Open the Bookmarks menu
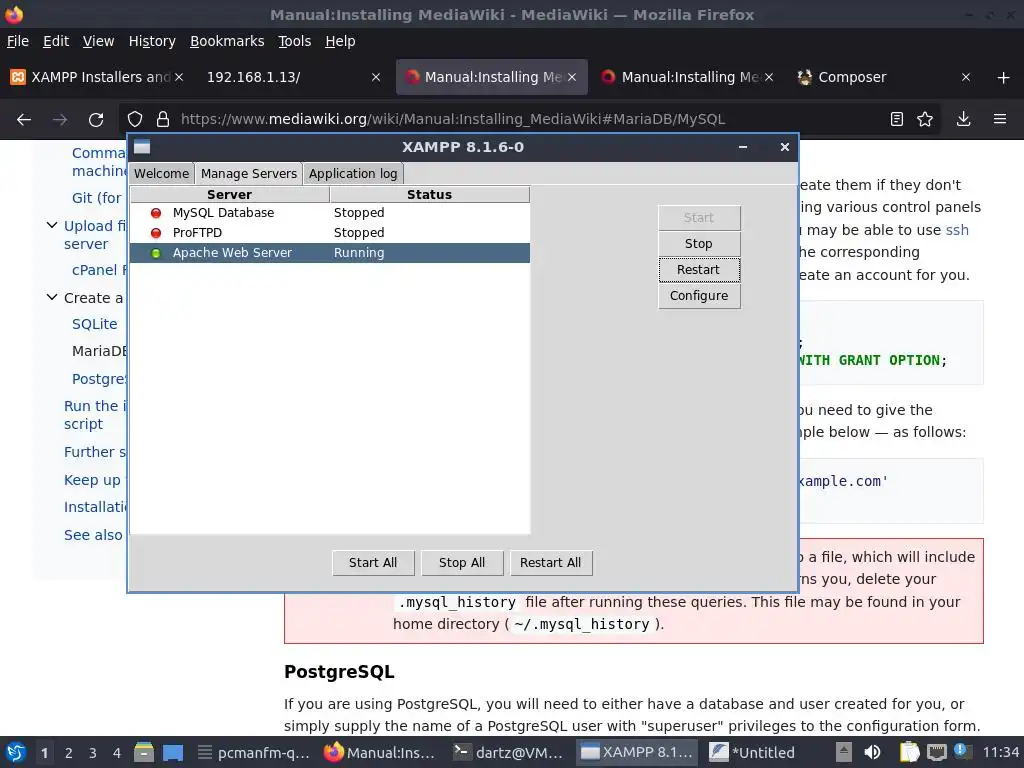 (x=227, y=41)
